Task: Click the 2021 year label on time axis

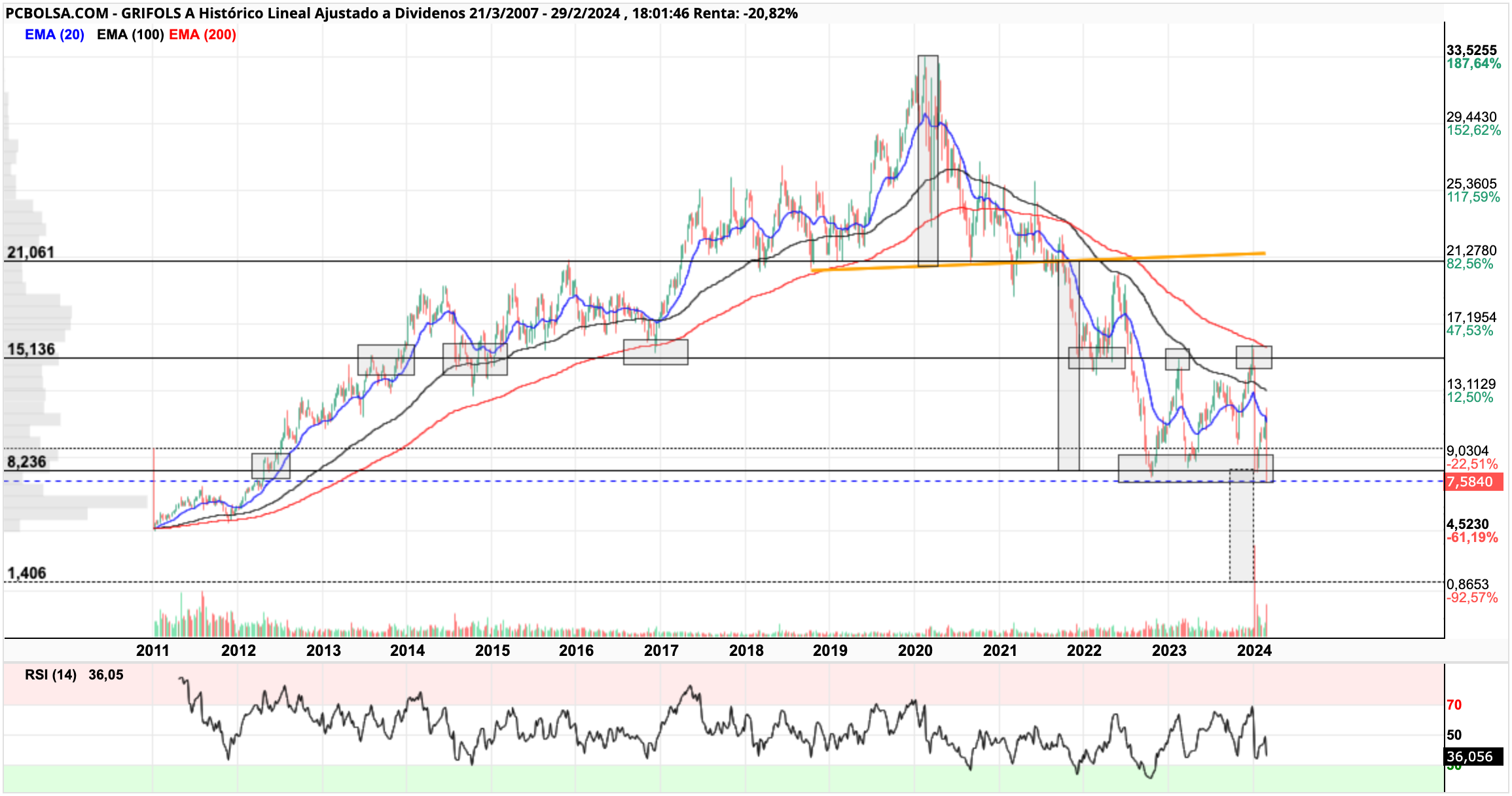Action: click(1000, 651)
